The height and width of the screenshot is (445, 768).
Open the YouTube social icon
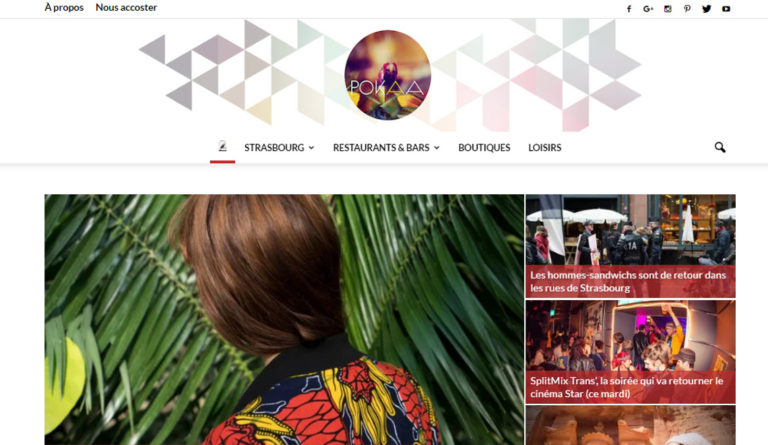tap(726, 9)
